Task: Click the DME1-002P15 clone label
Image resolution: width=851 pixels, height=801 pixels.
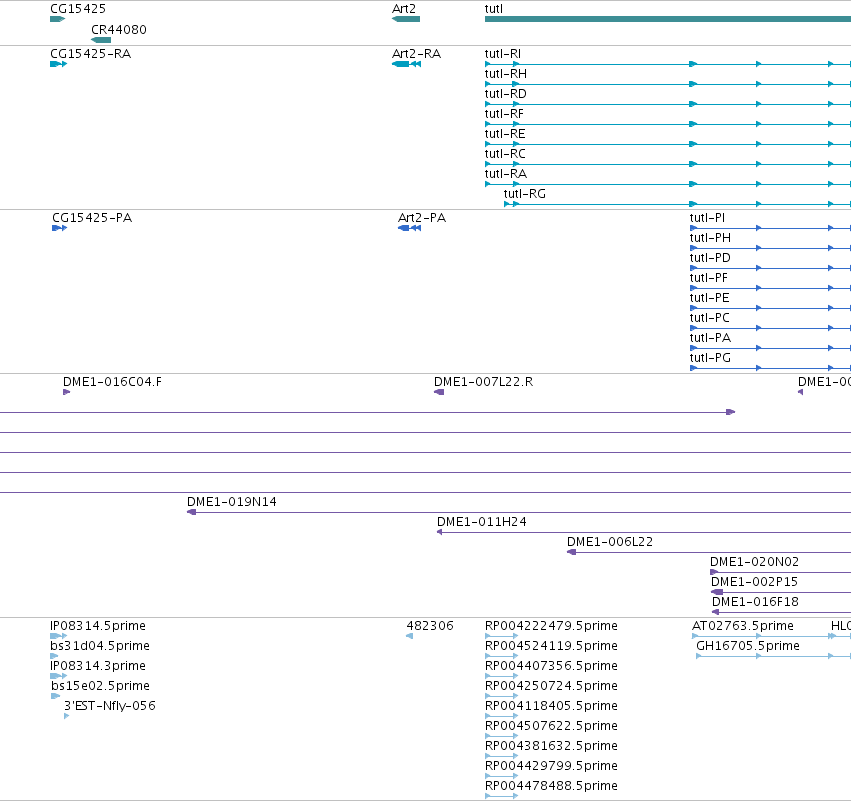Action: 754,582
